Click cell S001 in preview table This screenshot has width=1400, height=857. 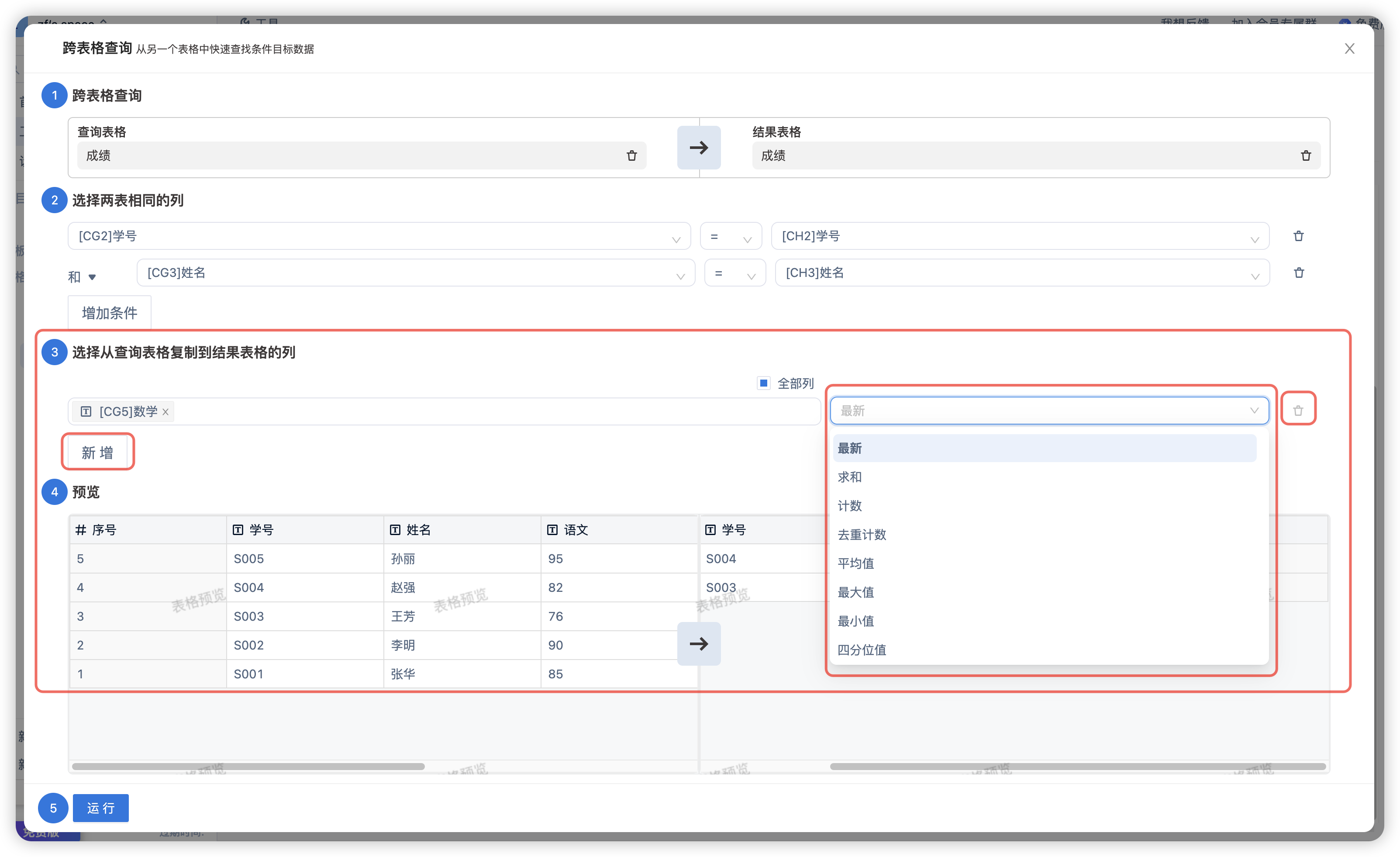click(x=305, y=674)
